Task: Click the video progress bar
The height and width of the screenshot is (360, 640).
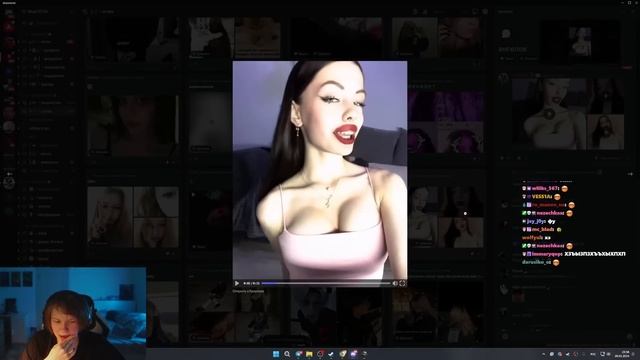Action: pyautogui.click(x=326, y=283)
